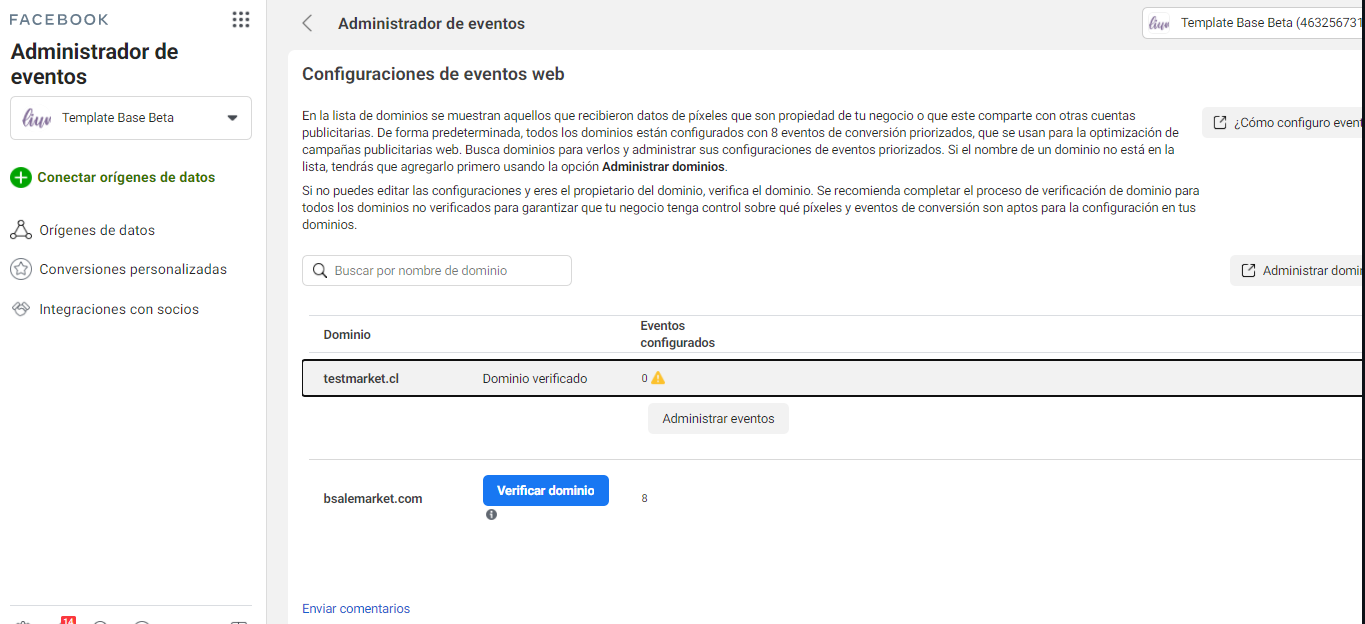Click the Dominio verificado status text
This screenshot has height=624, width=1365.
(535, 378)
